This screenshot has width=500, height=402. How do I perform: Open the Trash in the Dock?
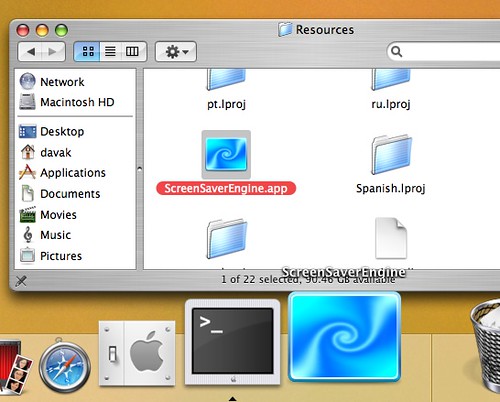click(x=485, y=345)
